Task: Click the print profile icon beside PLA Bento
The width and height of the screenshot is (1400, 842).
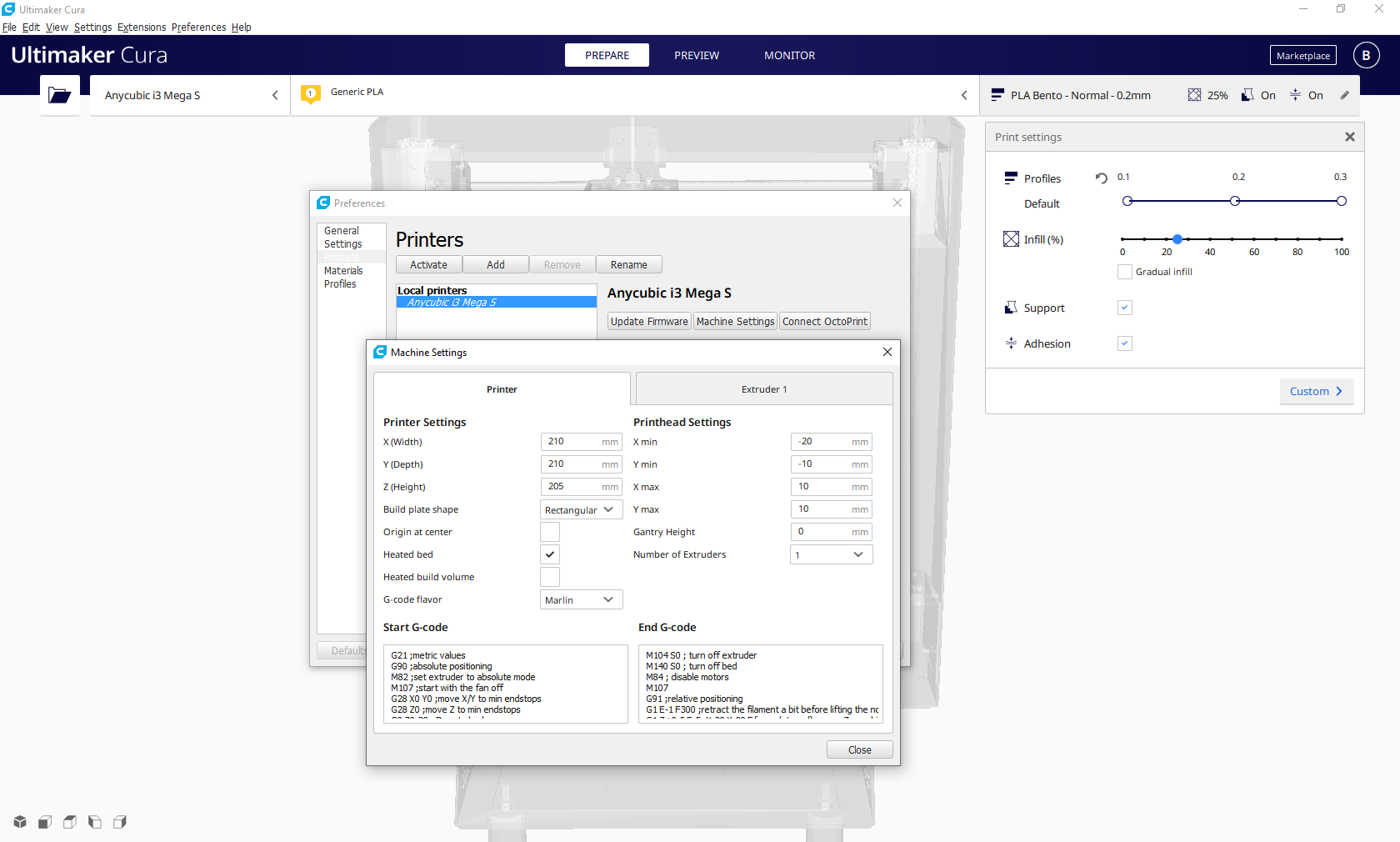Action: pos(997,95)
